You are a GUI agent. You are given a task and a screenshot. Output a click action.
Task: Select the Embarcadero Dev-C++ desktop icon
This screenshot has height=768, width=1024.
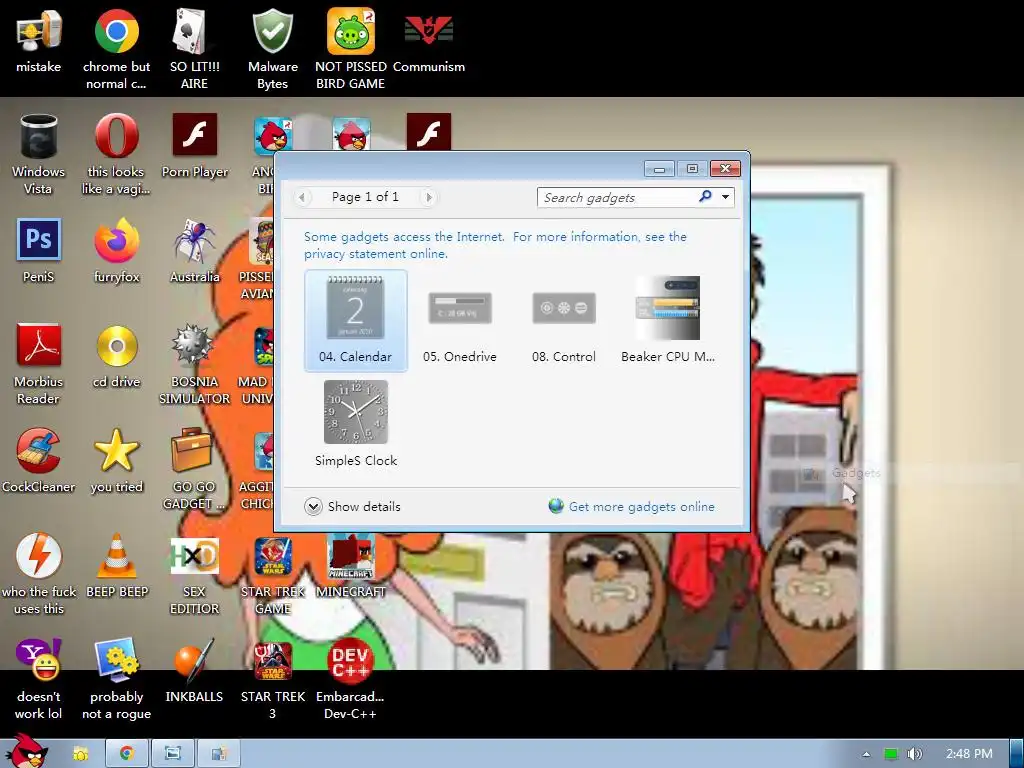coord(351,680)
